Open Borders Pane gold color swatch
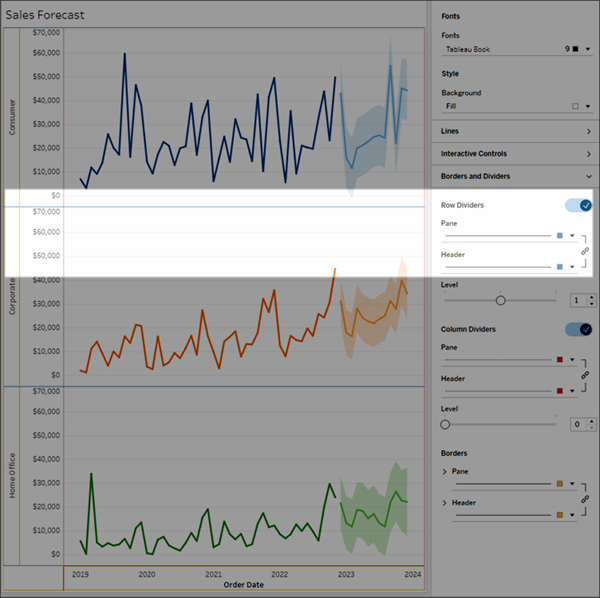 [560, 484]
